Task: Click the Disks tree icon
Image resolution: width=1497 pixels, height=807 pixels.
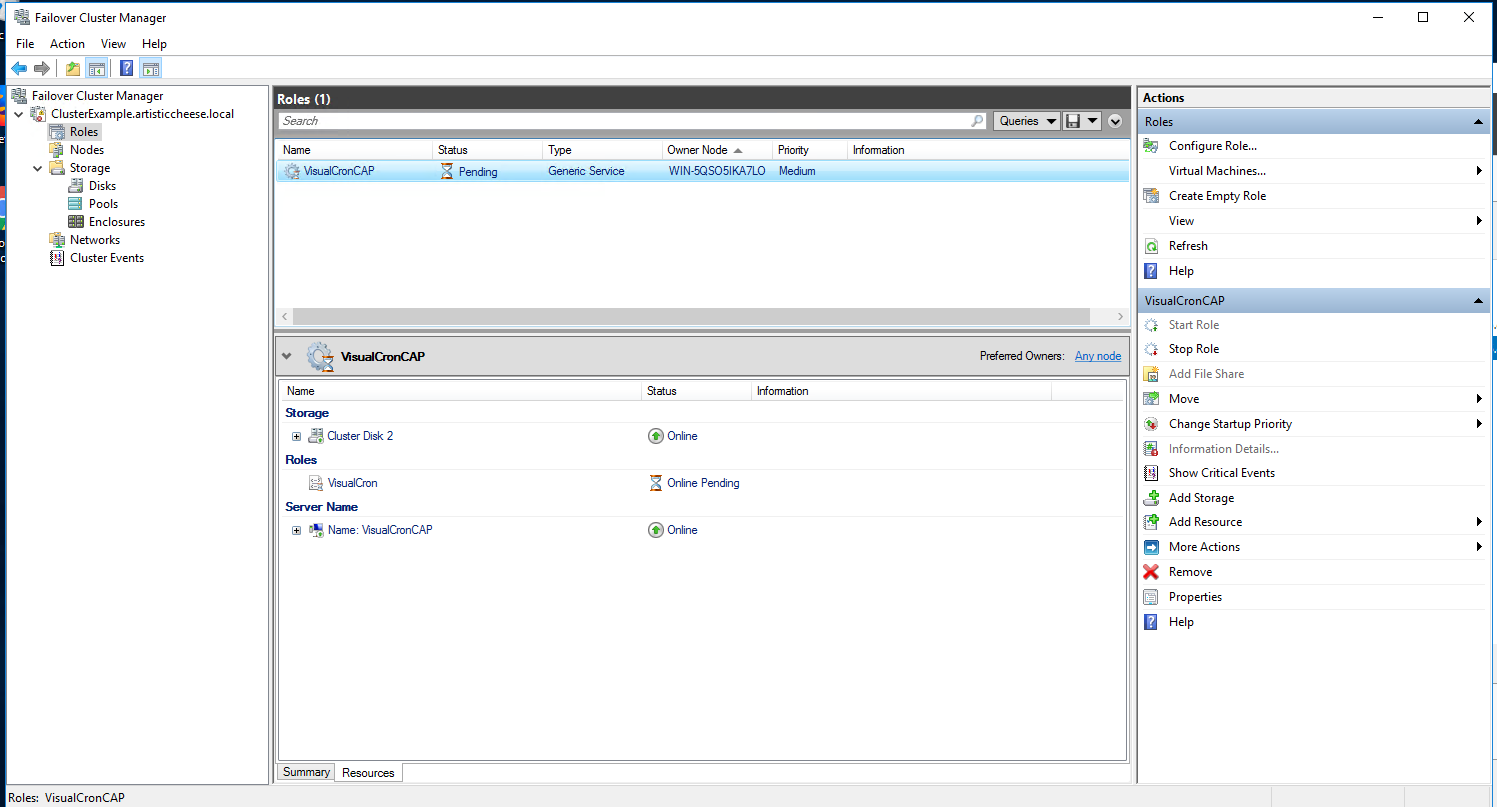Action: pos(76,186)
